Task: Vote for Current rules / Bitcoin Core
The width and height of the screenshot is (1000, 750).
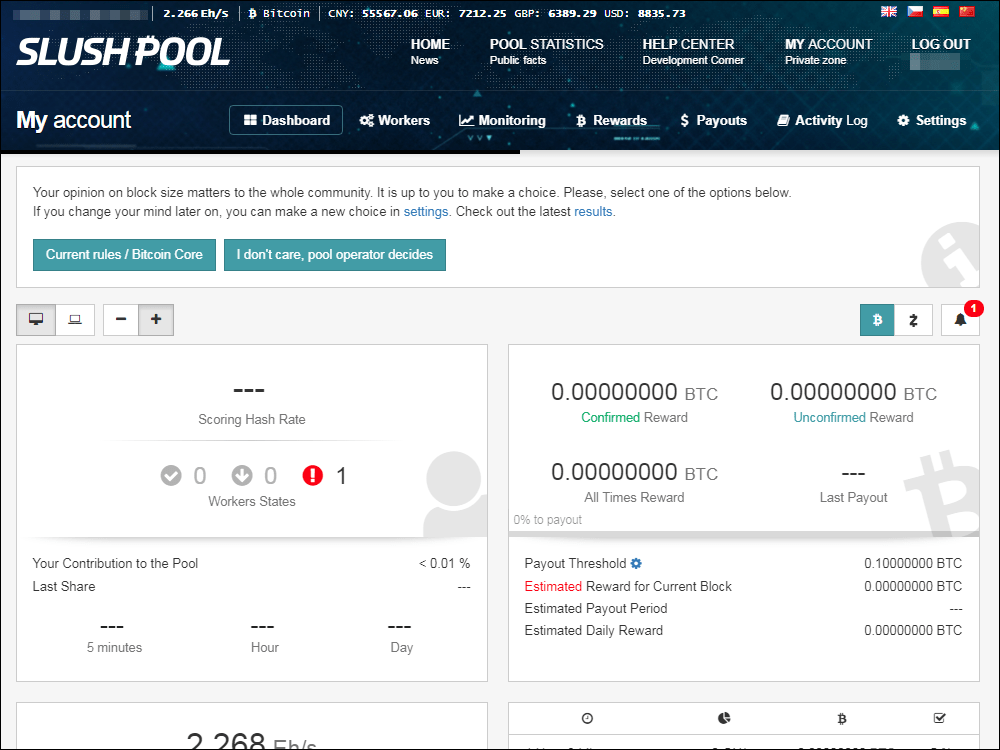Action: pos(123,255)
